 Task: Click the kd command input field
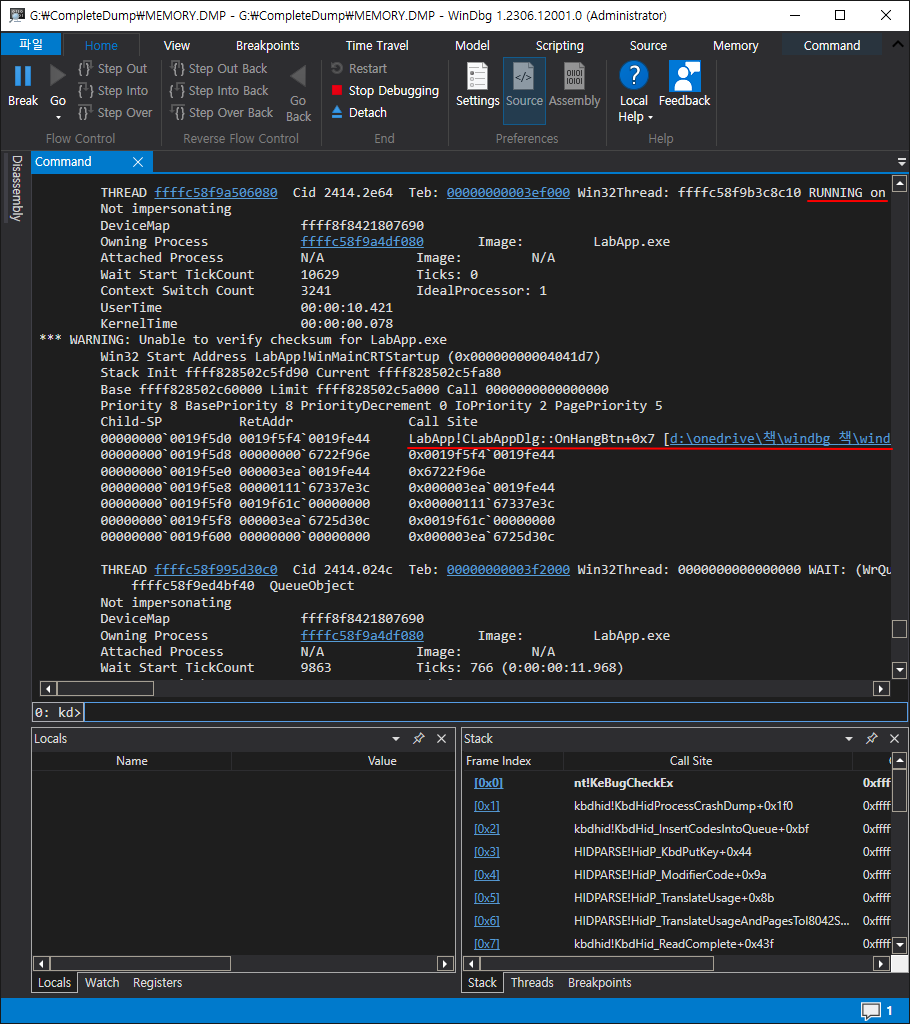(x=495, y=712)
